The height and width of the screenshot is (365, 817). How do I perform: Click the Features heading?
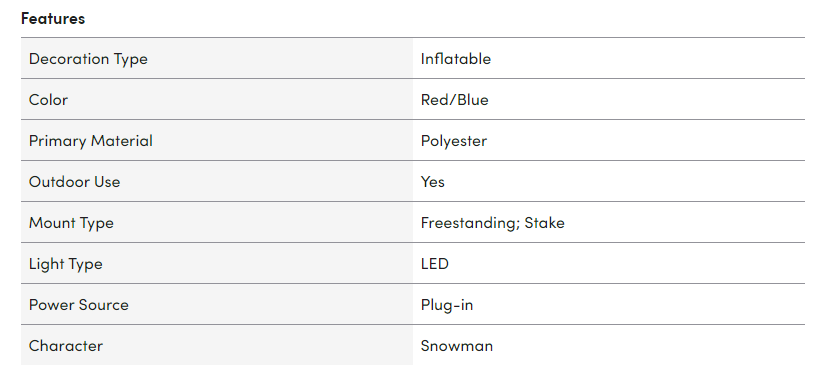click(53, 18)
